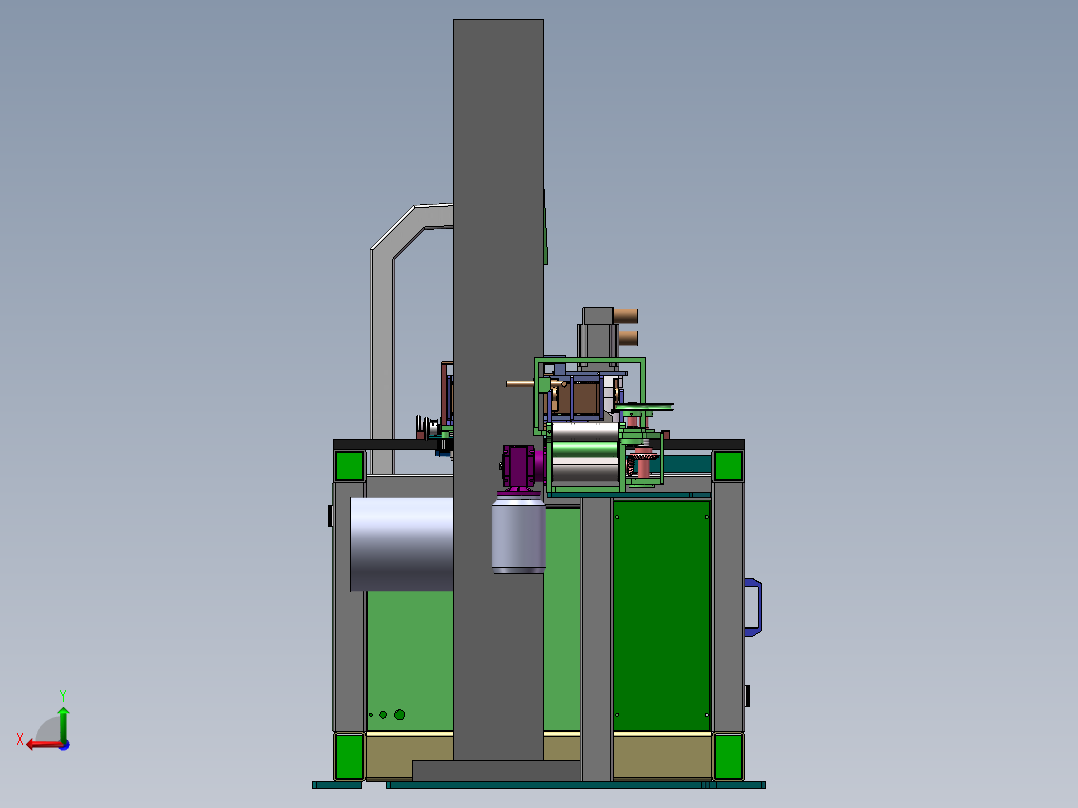
Task: Select the dark green cabinet door panel
Action: (661, 615)
